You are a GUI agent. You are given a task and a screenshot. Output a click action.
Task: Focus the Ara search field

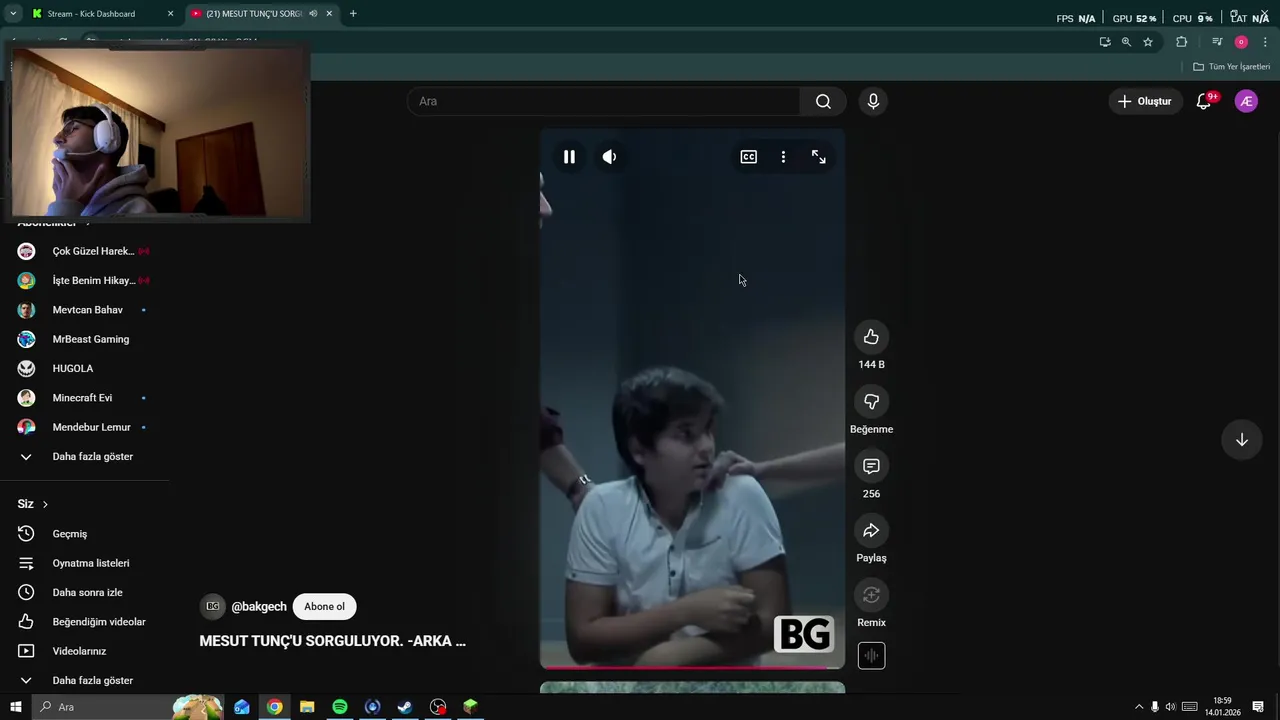(x=604, y=101)
